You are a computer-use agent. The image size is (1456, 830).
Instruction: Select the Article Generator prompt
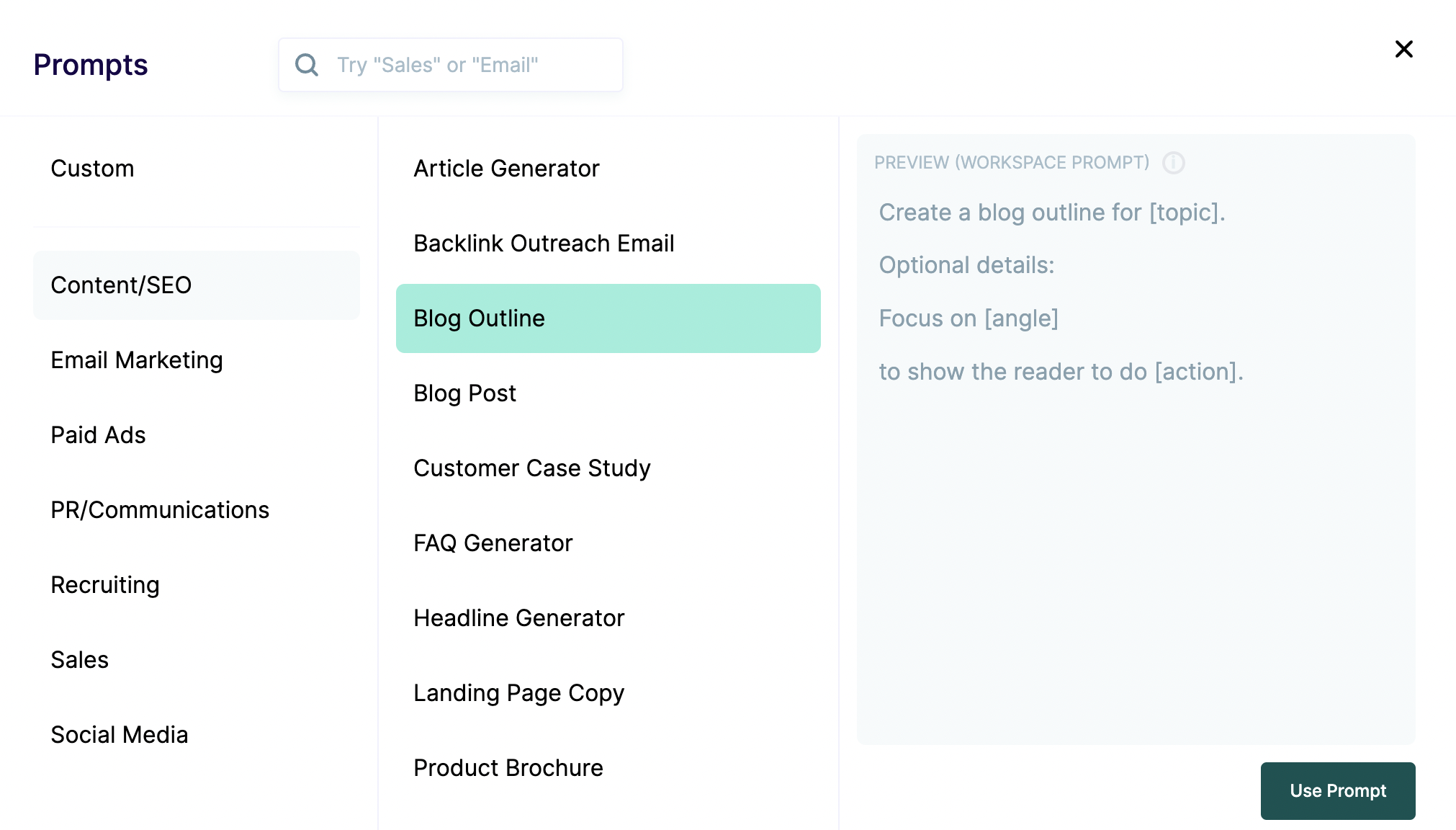click(506, 169)
